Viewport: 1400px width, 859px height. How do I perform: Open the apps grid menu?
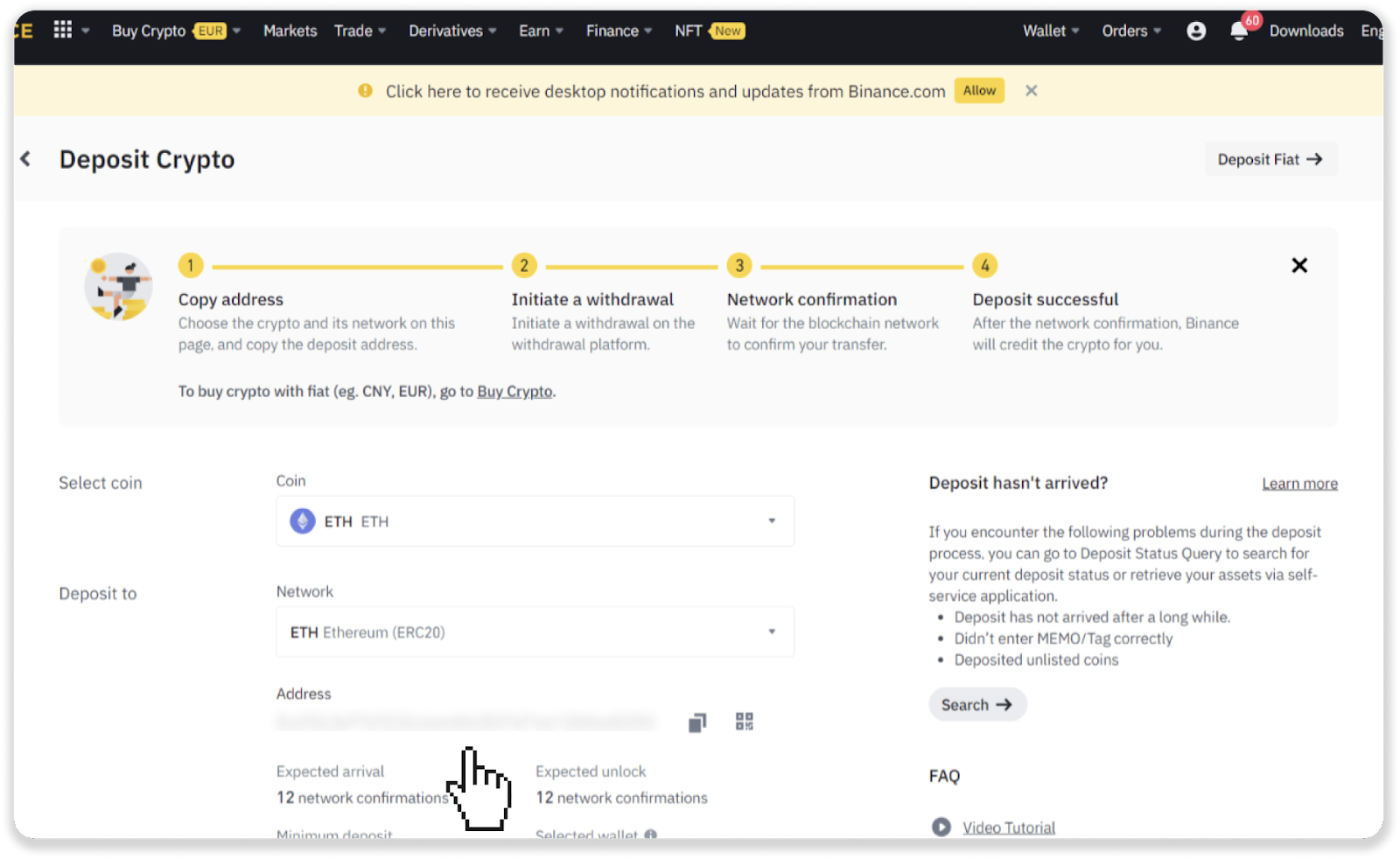(63, 31)
